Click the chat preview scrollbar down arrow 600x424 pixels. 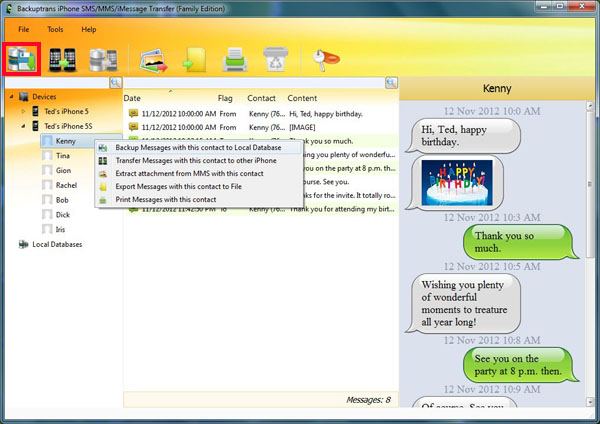(x=590, y=402)
